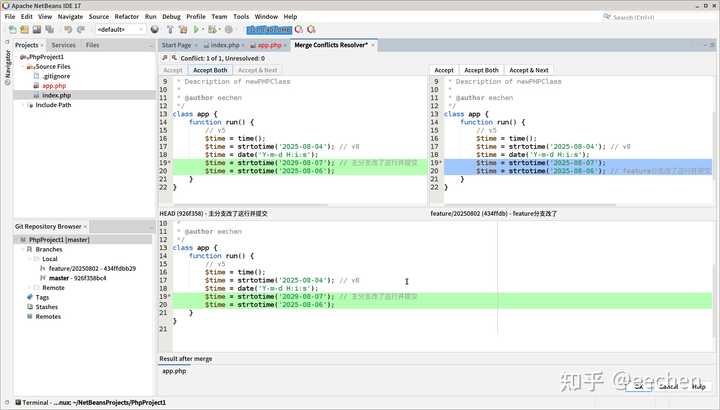
Task: Click the Save All toolbar icon
Action: 49,29
